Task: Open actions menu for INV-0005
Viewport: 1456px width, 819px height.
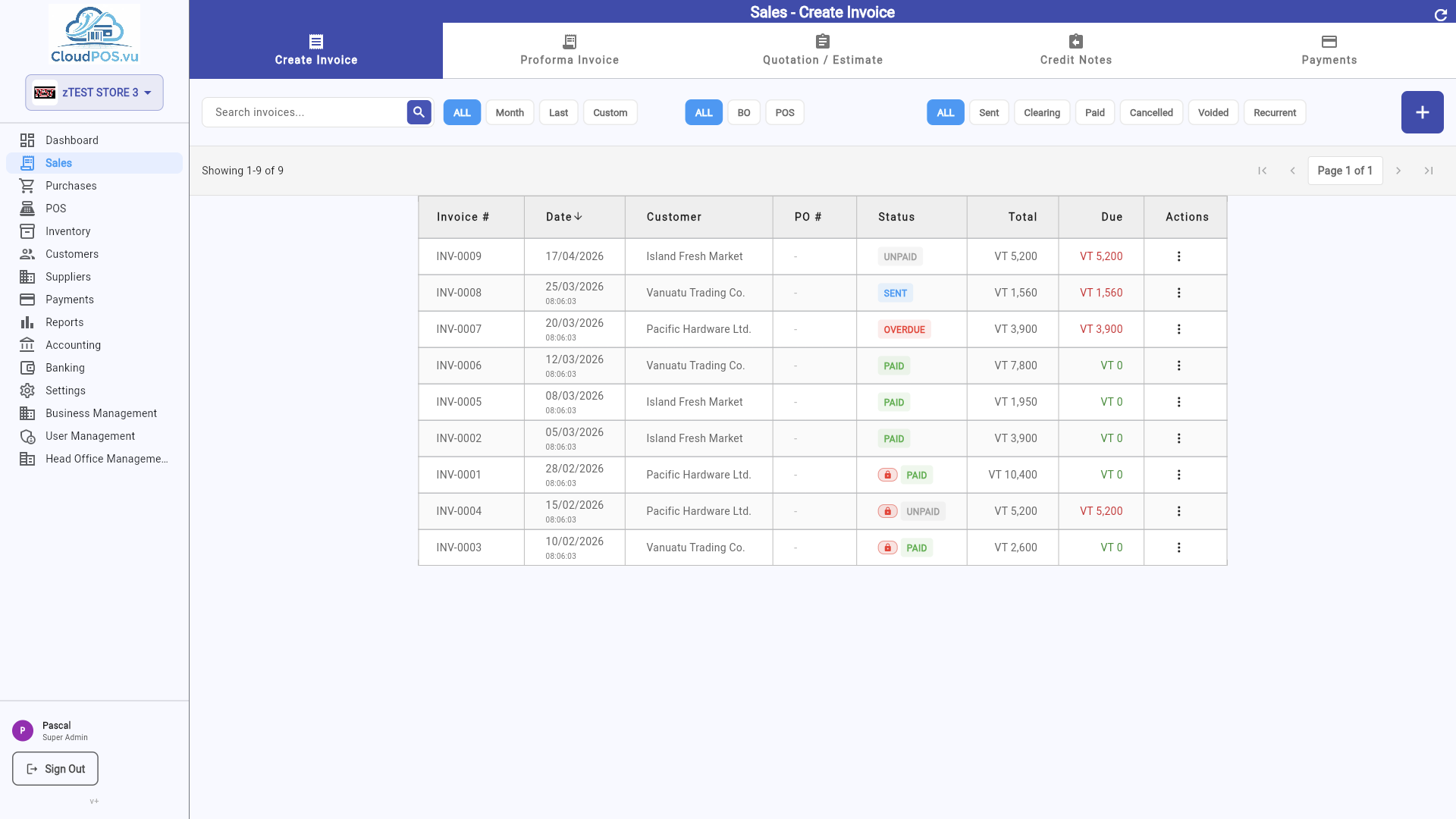Action: 1179,402
